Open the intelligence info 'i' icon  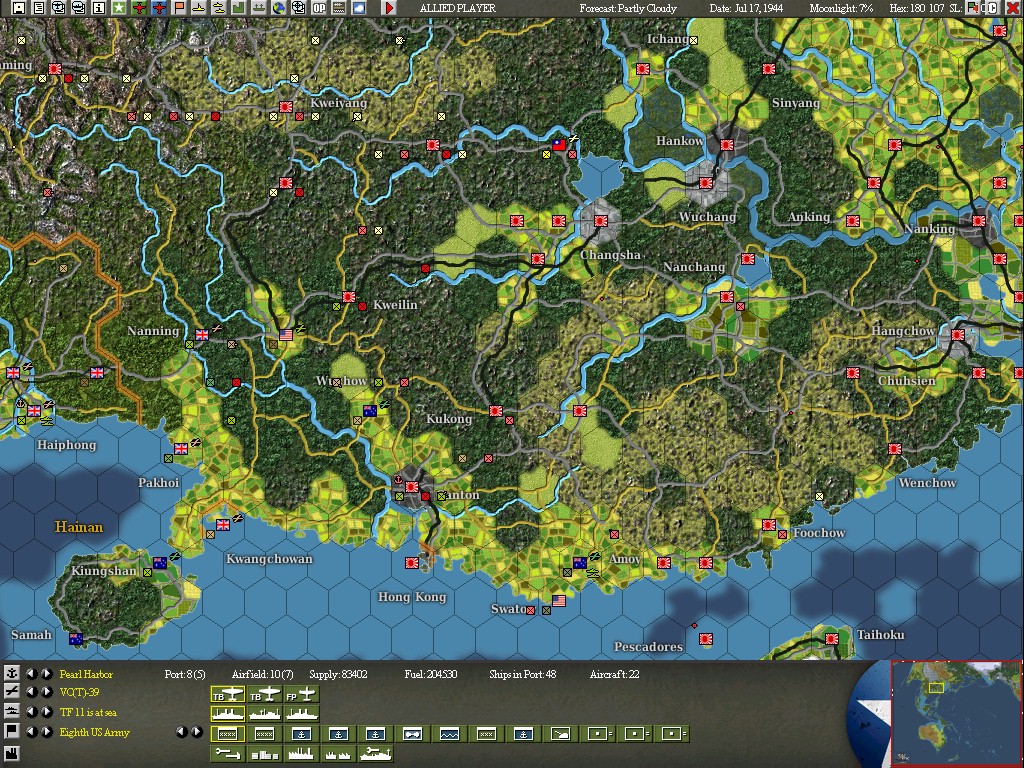[x=99, y=8]
